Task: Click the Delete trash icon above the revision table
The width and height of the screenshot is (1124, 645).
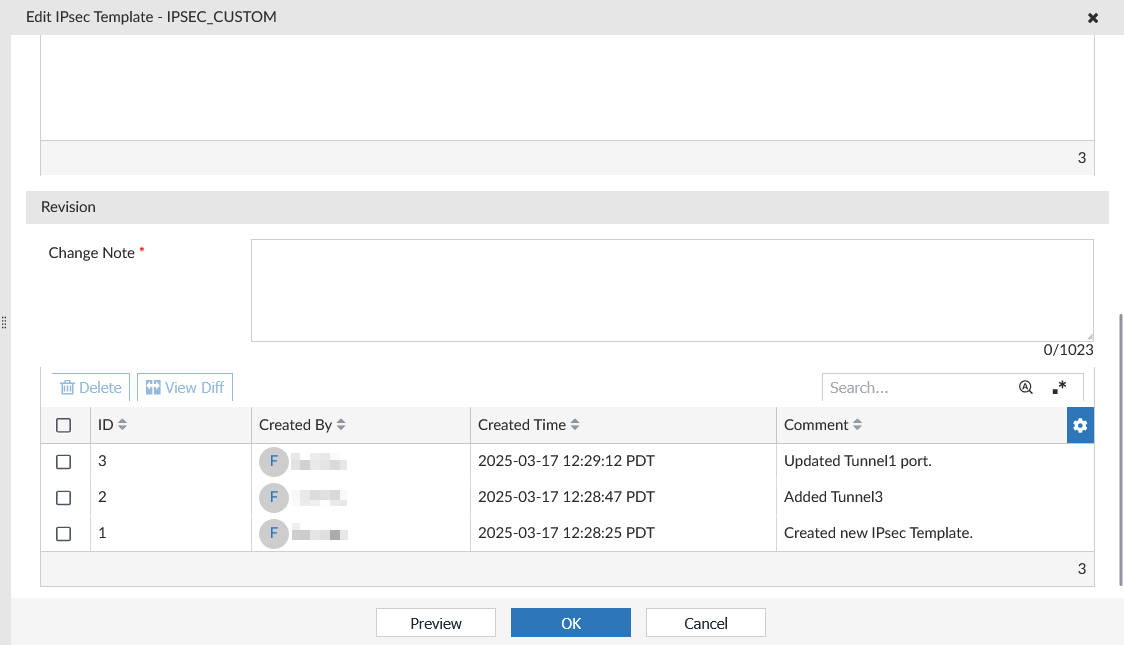Action: [68, 387]
